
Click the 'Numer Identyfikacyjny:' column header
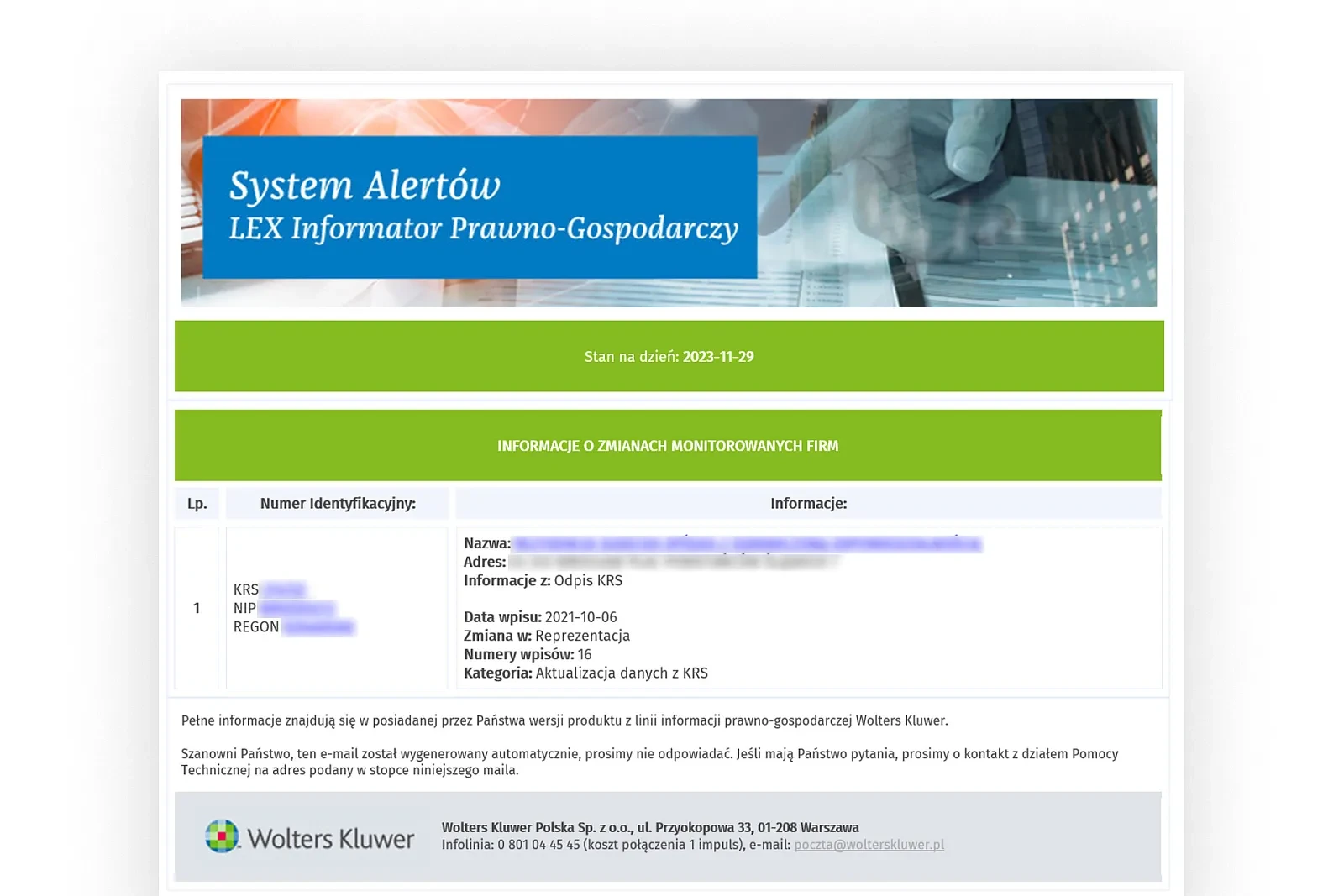click(338, 504)
